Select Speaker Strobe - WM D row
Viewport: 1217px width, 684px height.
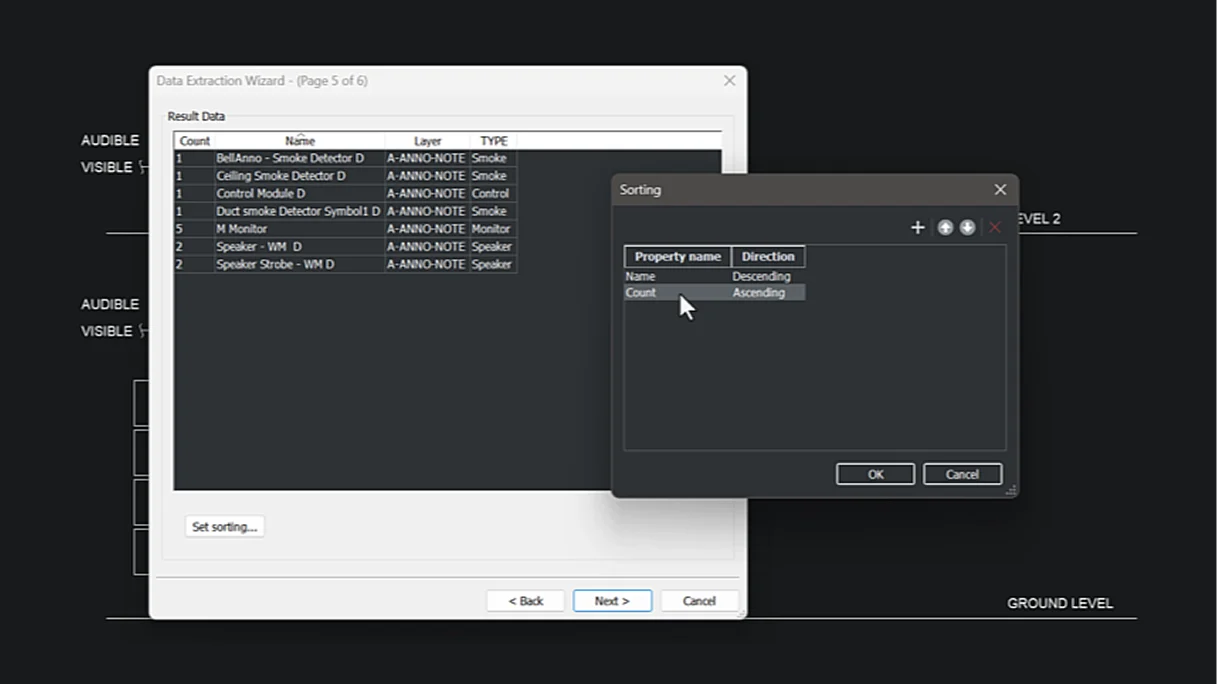click(345, 265)
